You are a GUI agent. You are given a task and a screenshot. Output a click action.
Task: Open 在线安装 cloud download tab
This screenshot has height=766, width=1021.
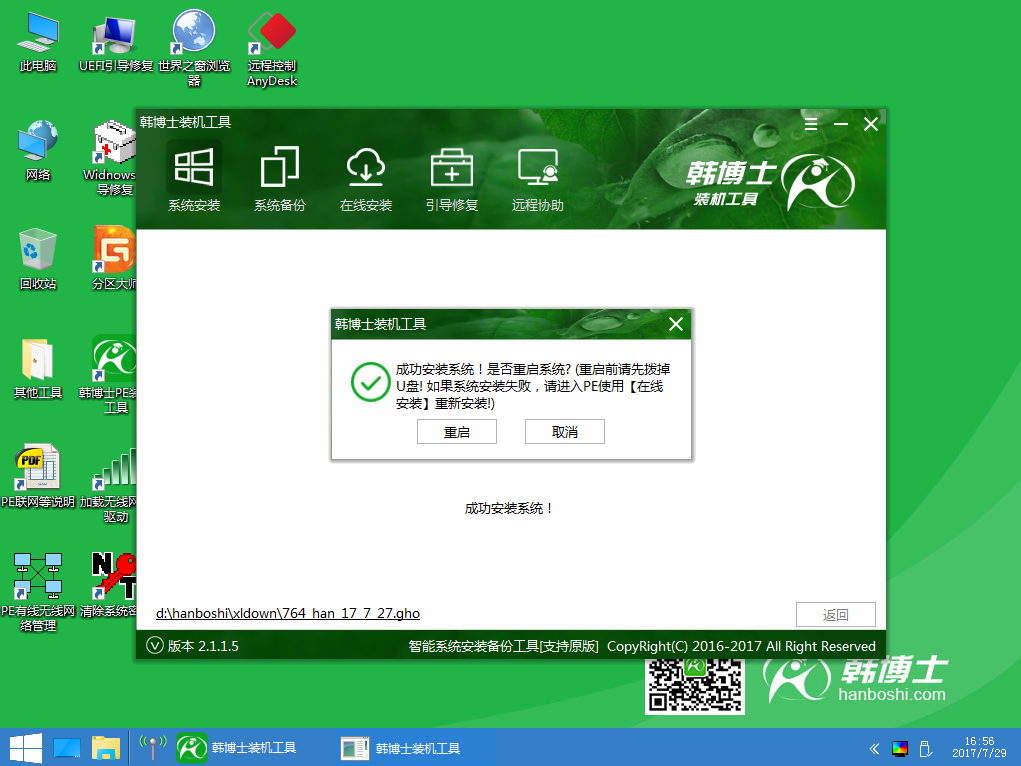366,178
